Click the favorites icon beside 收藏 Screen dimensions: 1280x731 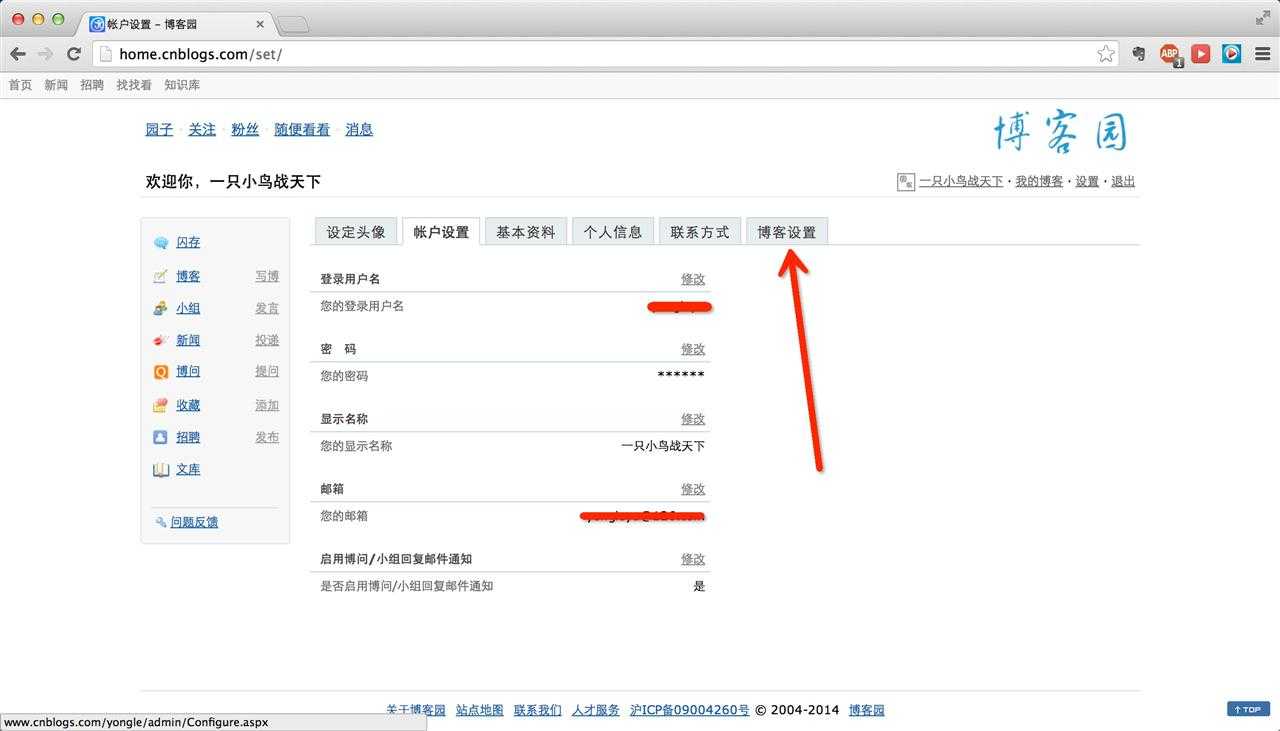pos(161,405)
